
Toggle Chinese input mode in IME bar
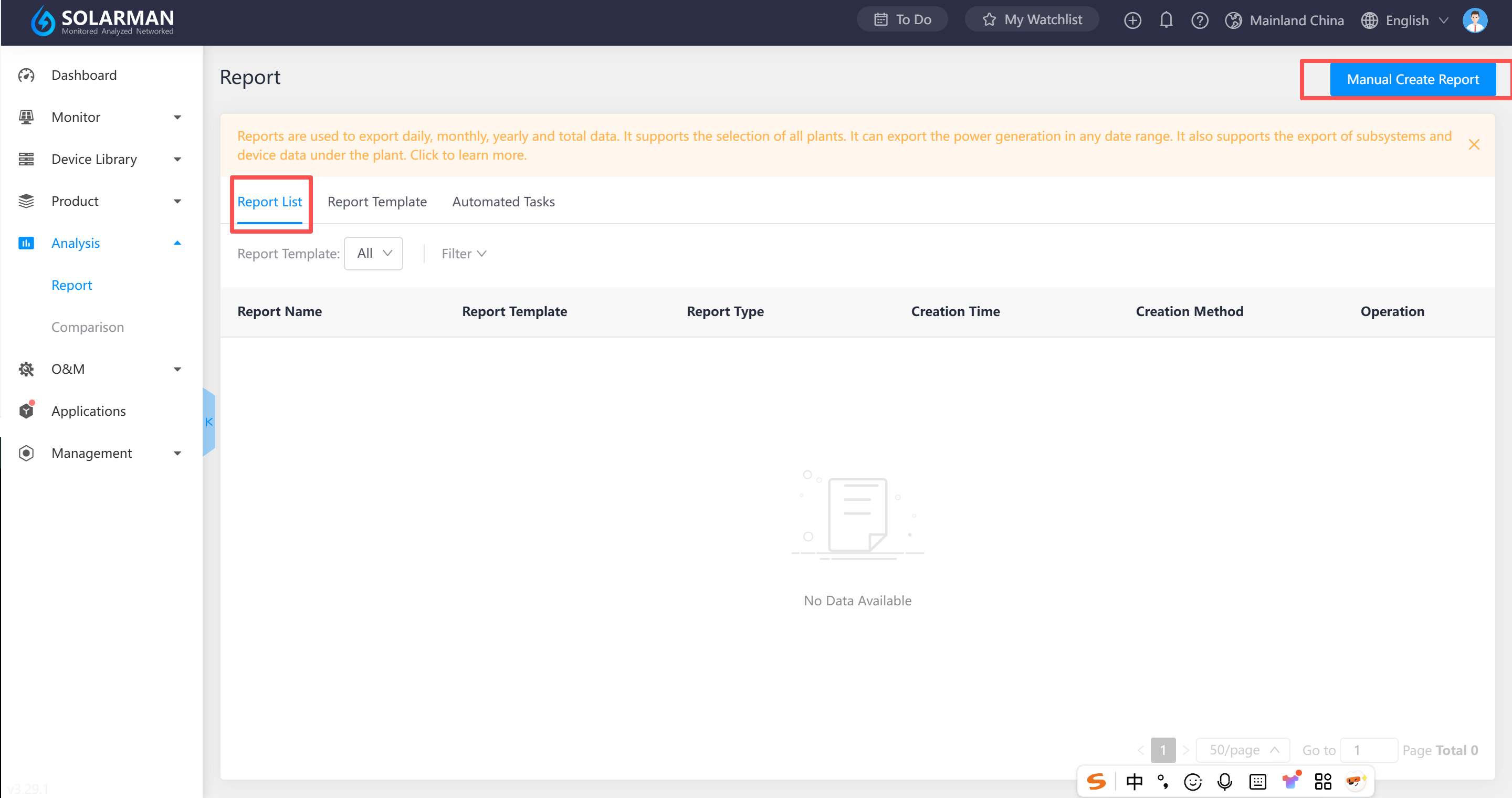[1134, 781]
